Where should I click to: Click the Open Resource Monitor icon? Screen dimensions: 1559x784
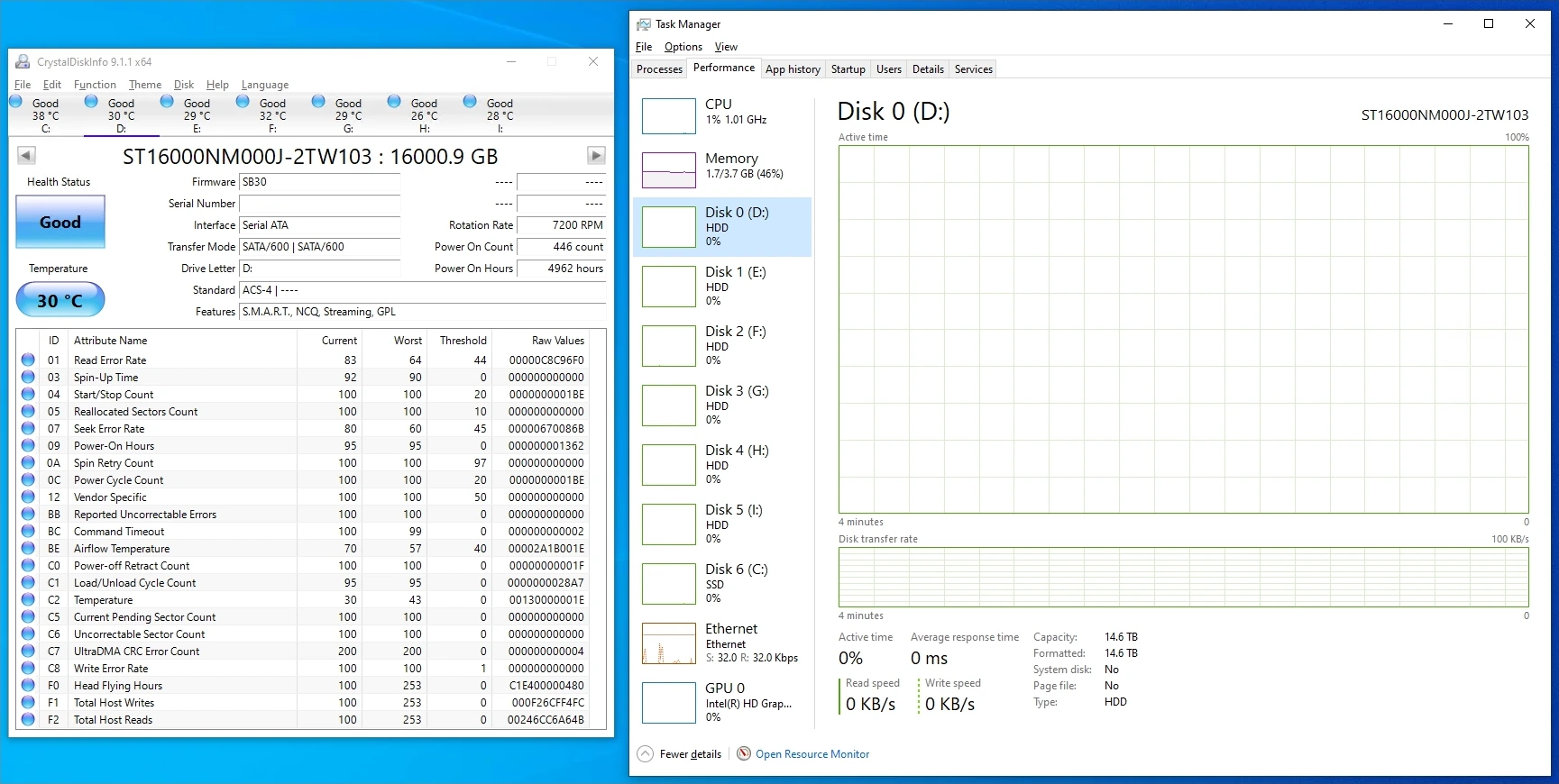[744, 754]
